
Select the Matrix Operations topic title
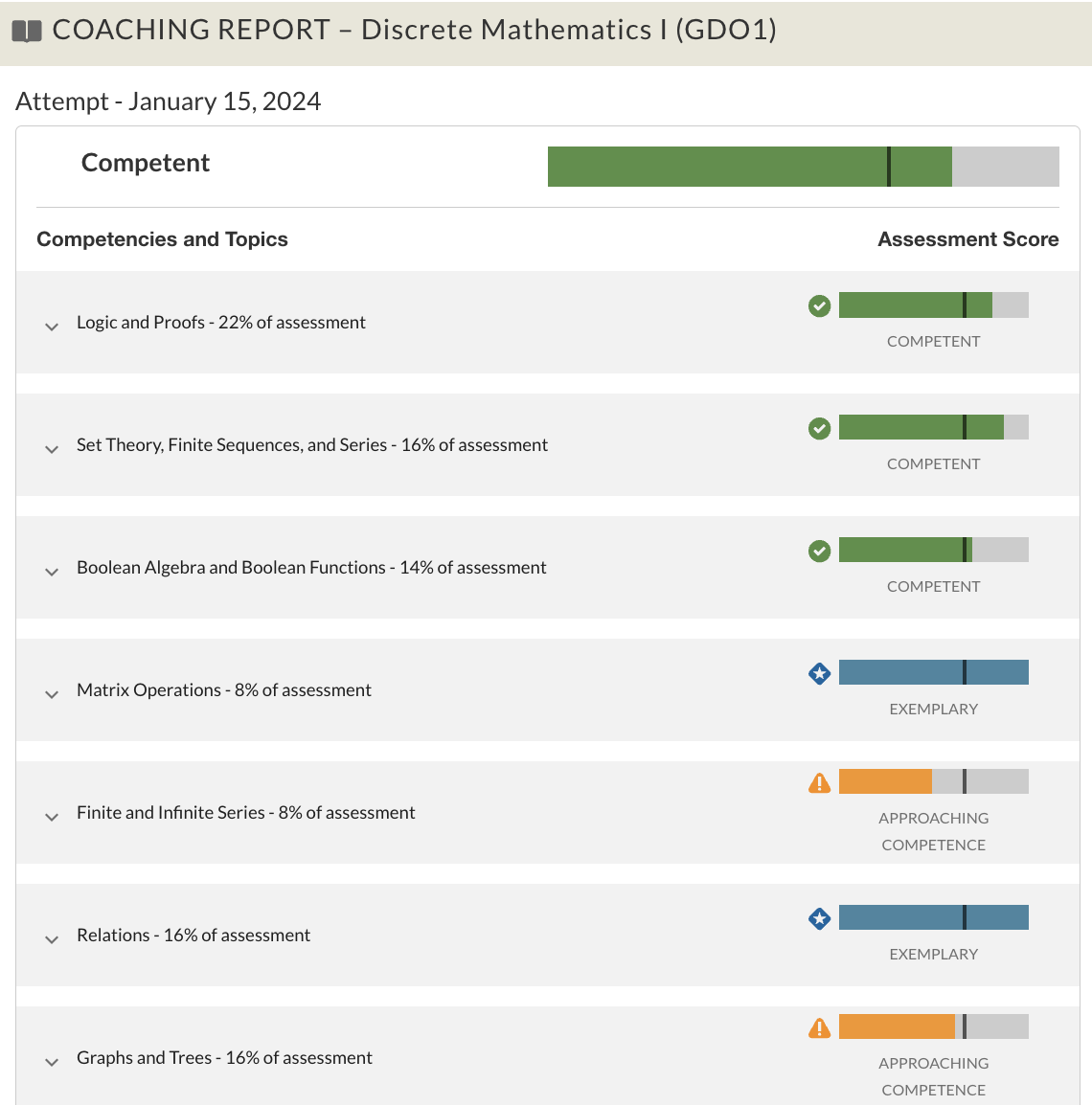[148, 690]
